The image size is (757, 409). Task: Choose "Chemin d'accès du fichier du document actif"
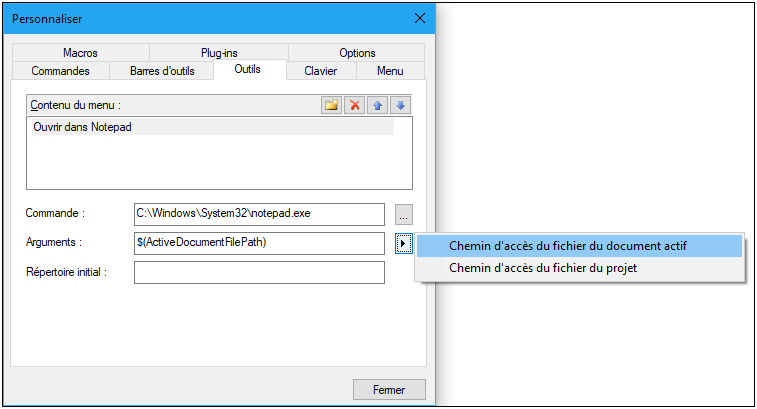568,245
